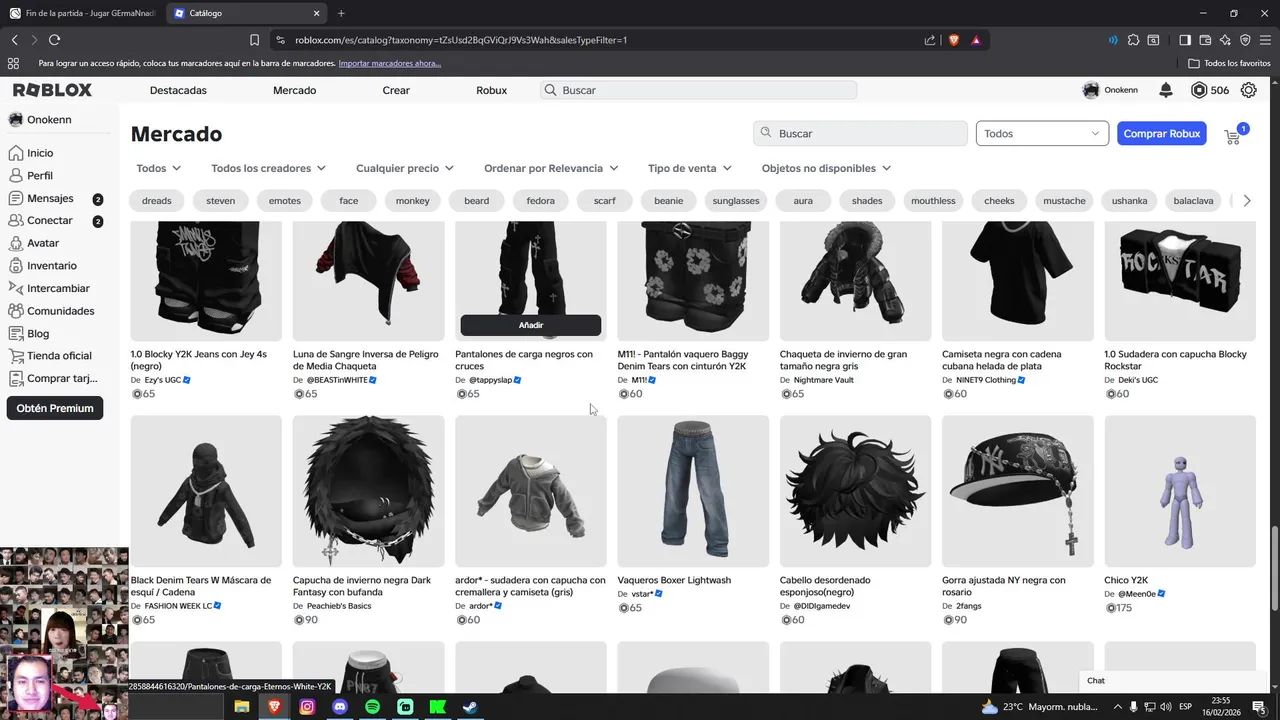The image size is (1280, 720).
Task: Expand the Todos los creadores filter
Action: [269, 168]
